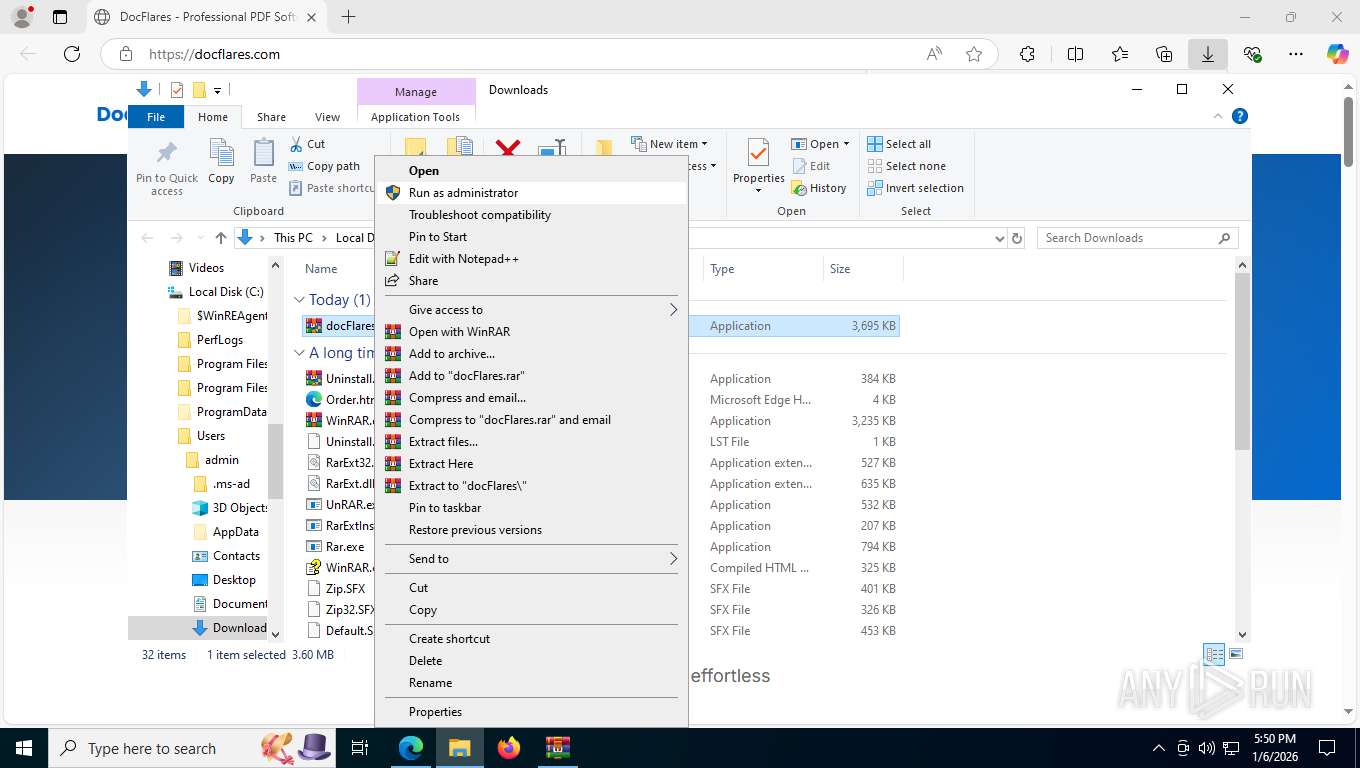
Task: Choose Open in the context menu
Action: [531, 171]
